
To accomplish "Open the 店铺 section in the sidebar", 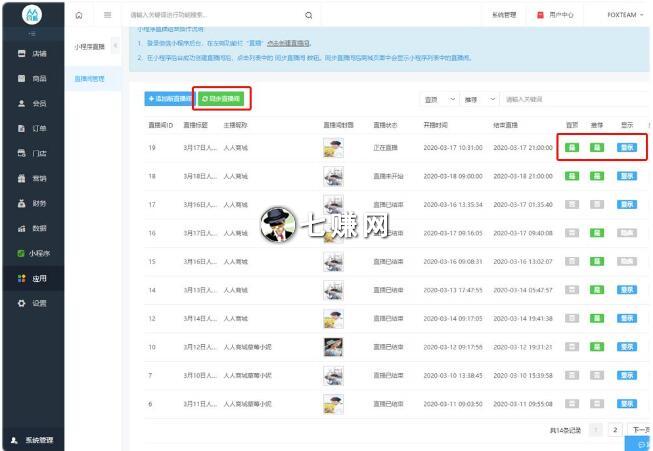I will point(32,53).
